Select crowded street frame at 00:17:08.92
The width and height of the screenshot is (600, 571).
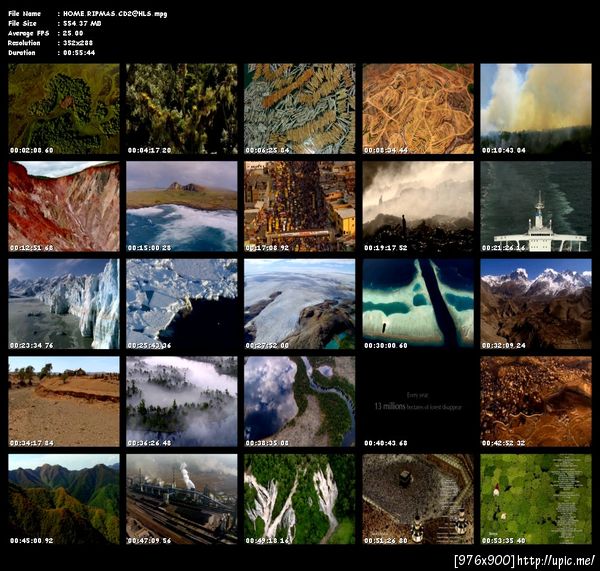(300, 207)
